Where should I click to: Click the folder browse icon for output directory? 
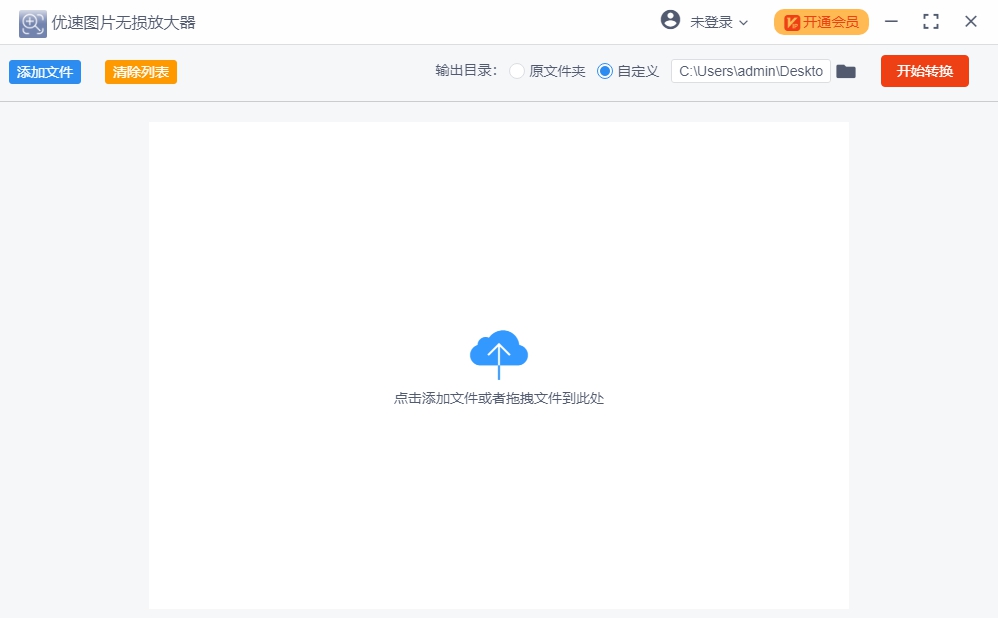tap(846, 71)
